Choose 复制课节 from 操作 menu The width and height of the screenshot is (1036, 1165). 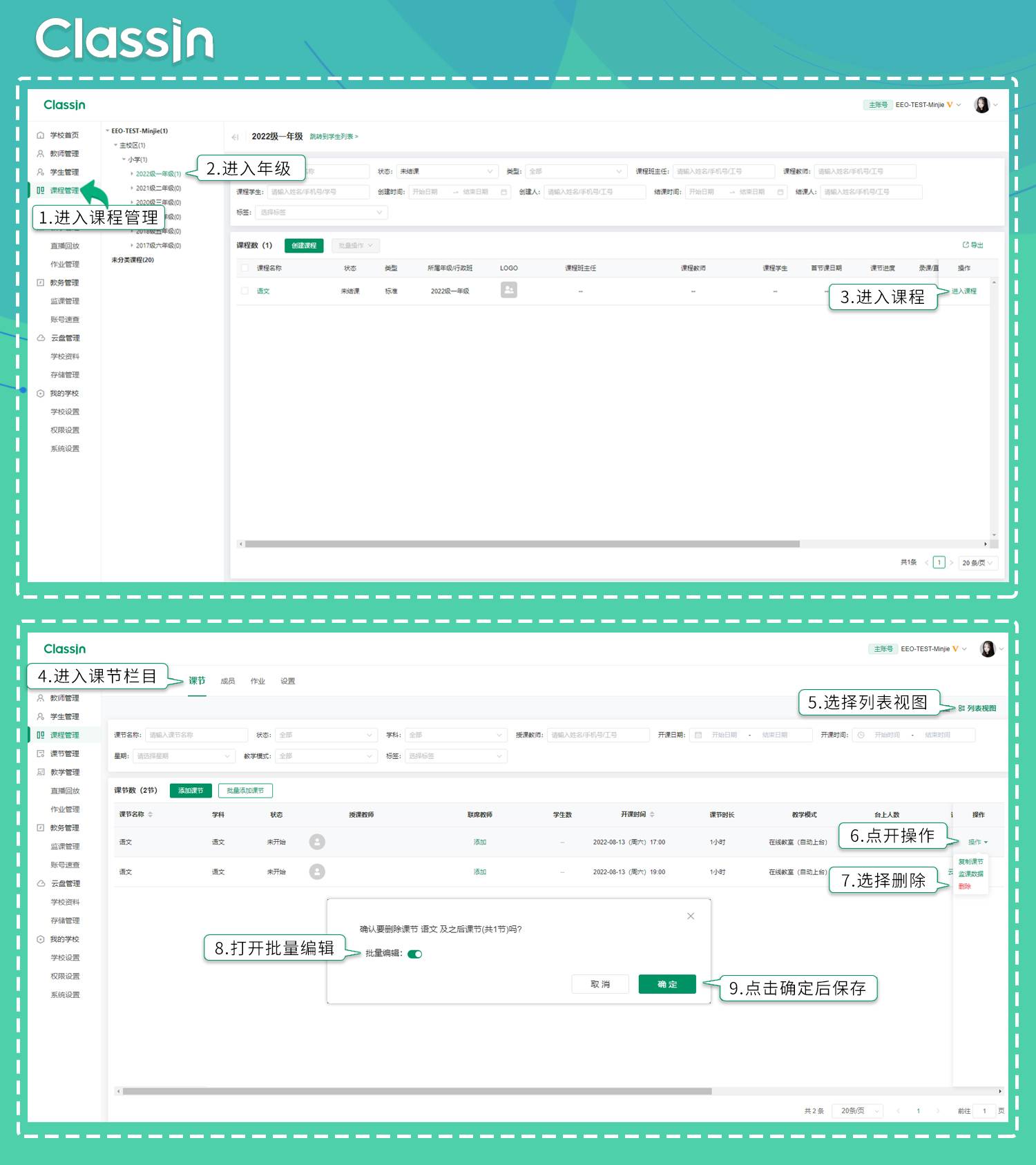970,862
